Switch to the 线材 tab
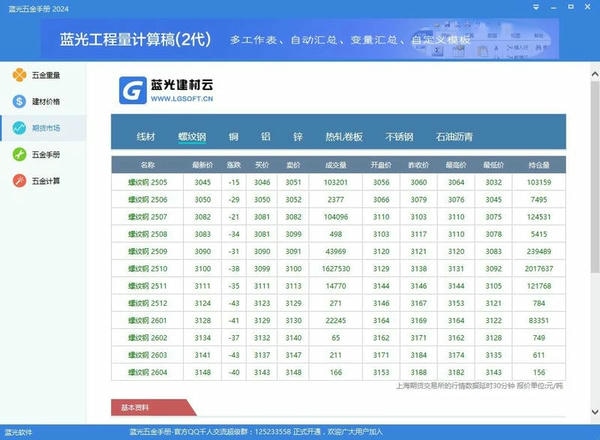 (146, 137)
